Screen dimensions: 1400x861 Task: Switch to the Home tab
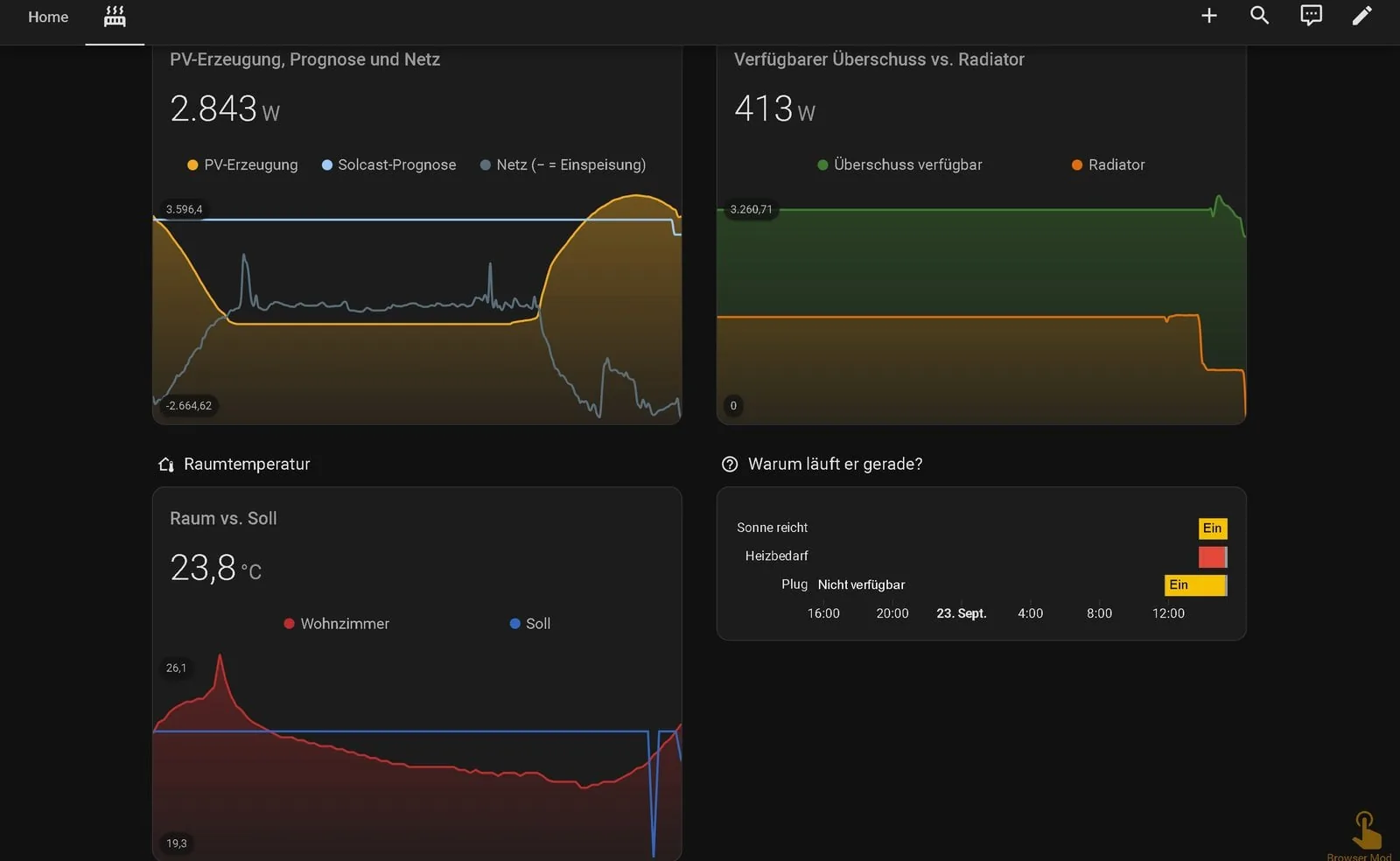coord(48,17)
